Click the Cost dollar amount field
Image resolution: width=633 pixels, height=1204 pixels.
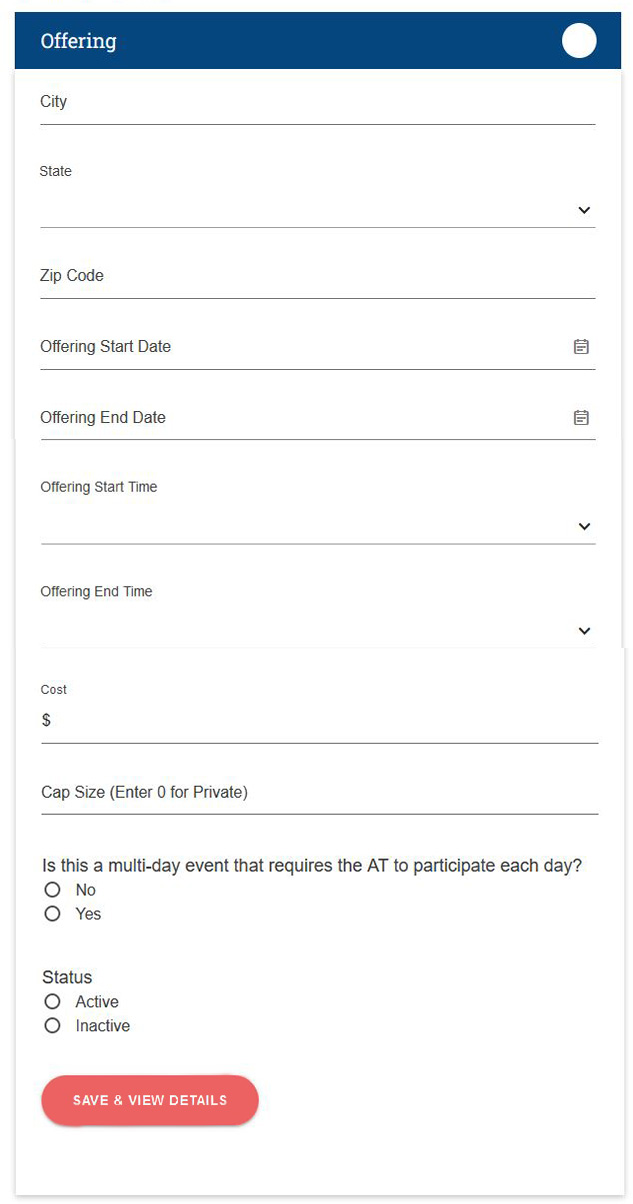tap(320, 721)
